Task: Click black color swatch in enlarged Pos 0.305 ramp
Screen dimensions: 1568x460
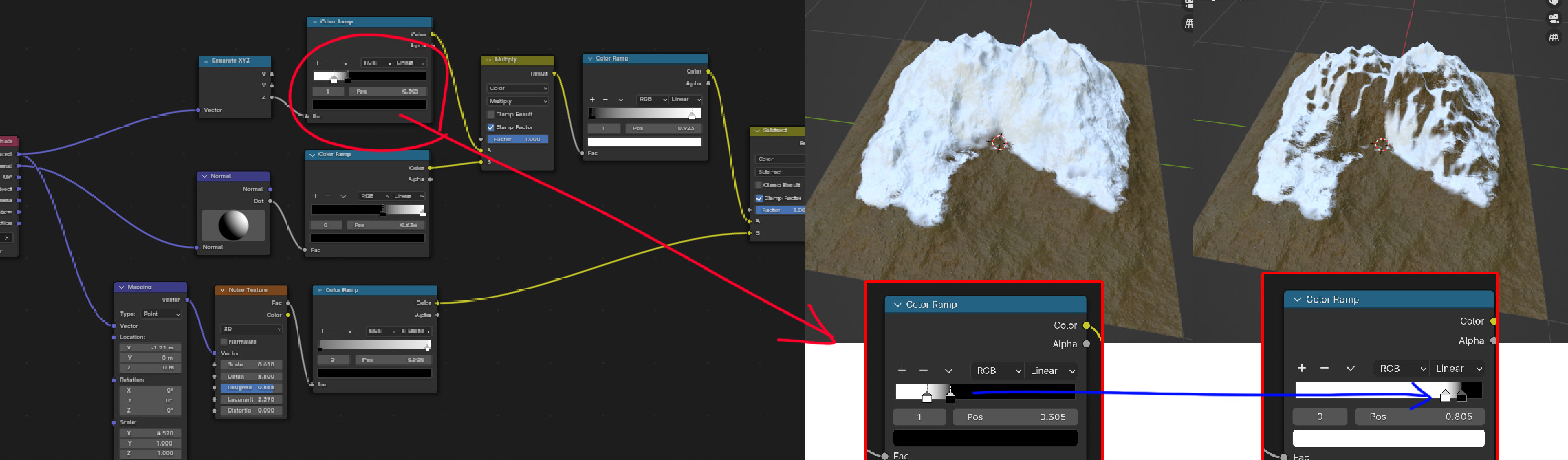Action: tap(986, 438)
